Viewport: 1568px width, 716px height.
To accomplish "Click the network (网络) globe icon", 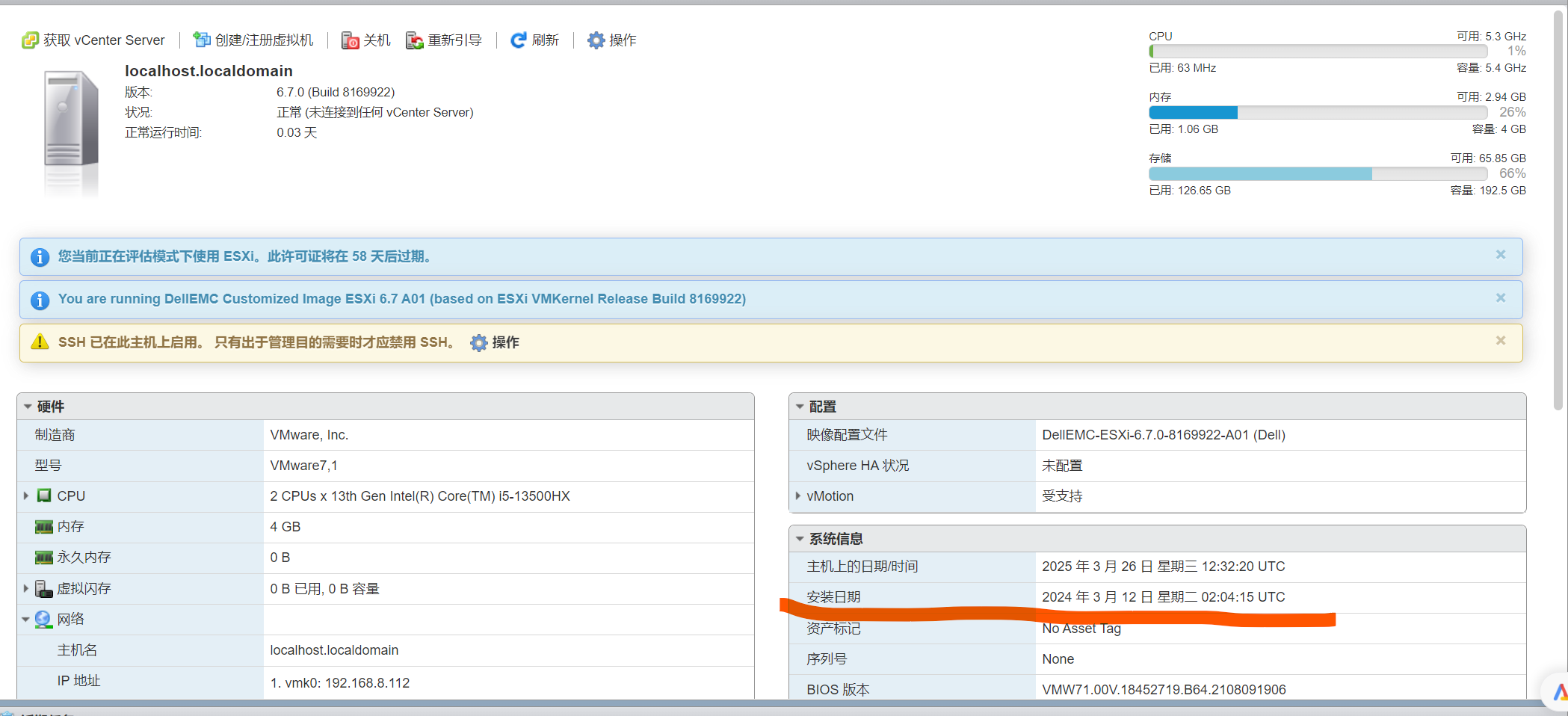I will click(x=43, y=620).
